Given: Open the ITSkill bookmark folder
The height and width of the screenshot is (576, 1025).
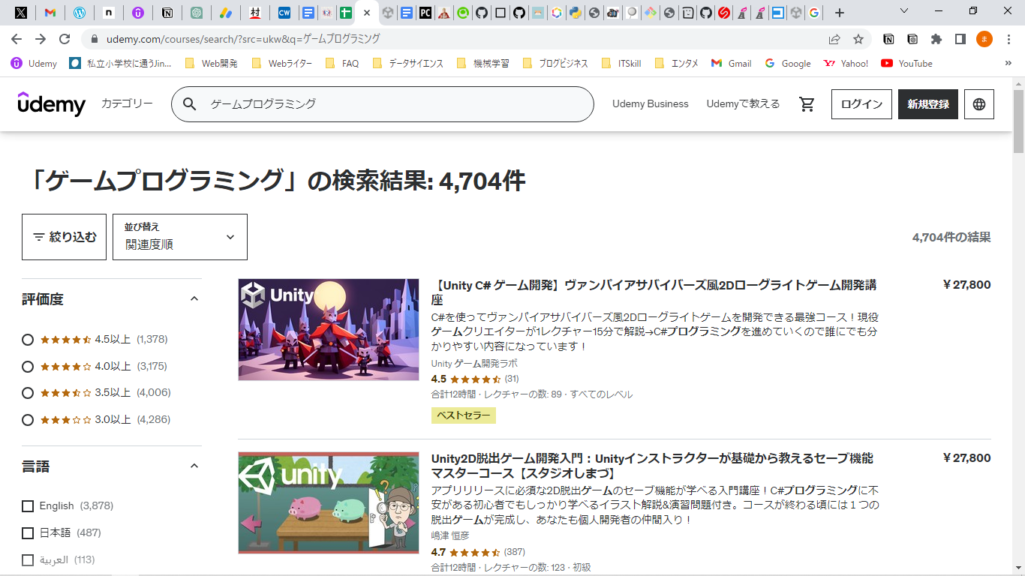Looking at the screenshot, I should [621, 63].
